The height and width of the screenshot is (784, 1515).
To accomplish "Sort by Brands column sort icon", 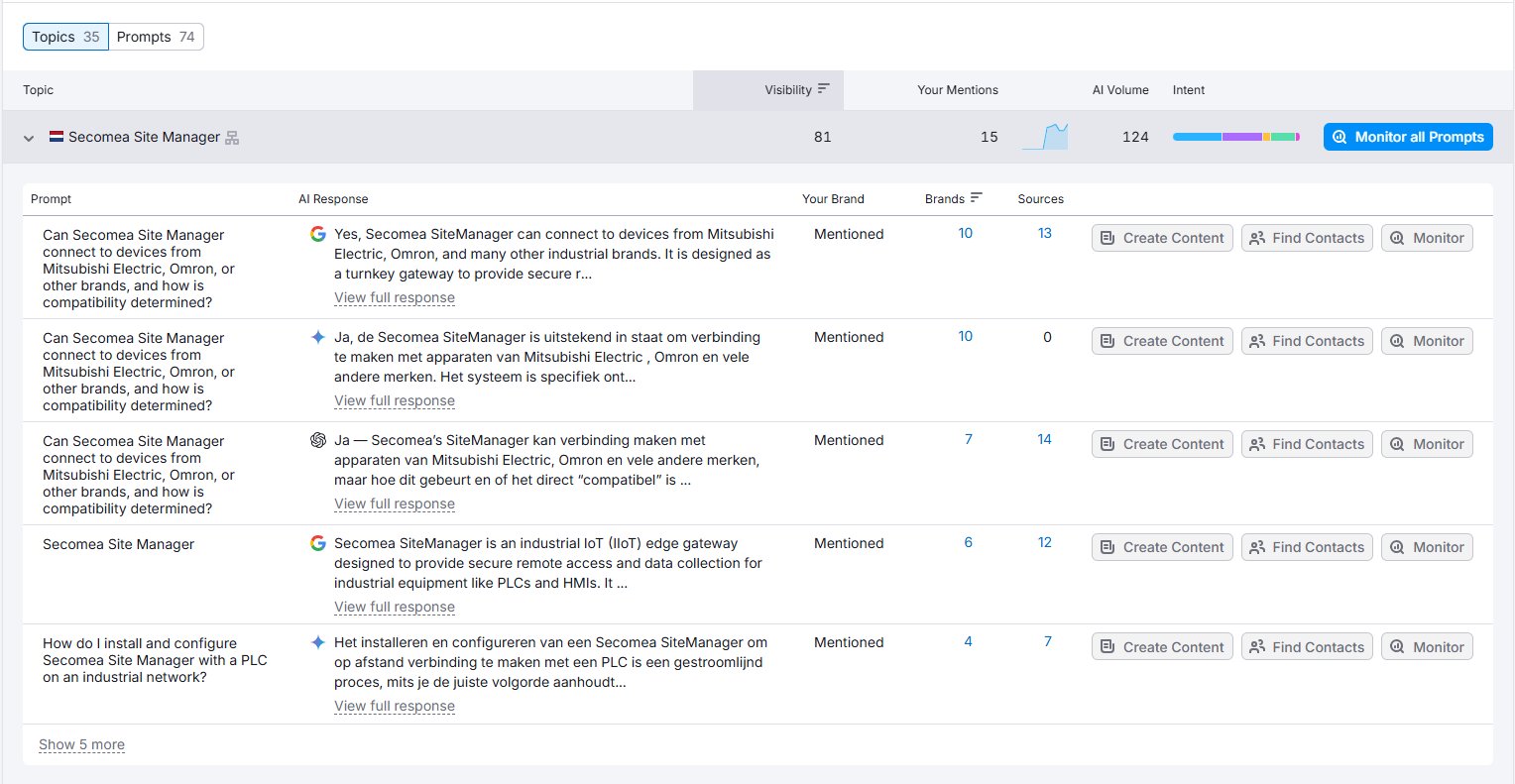I will pyautogui.click(x=976, y=198).
